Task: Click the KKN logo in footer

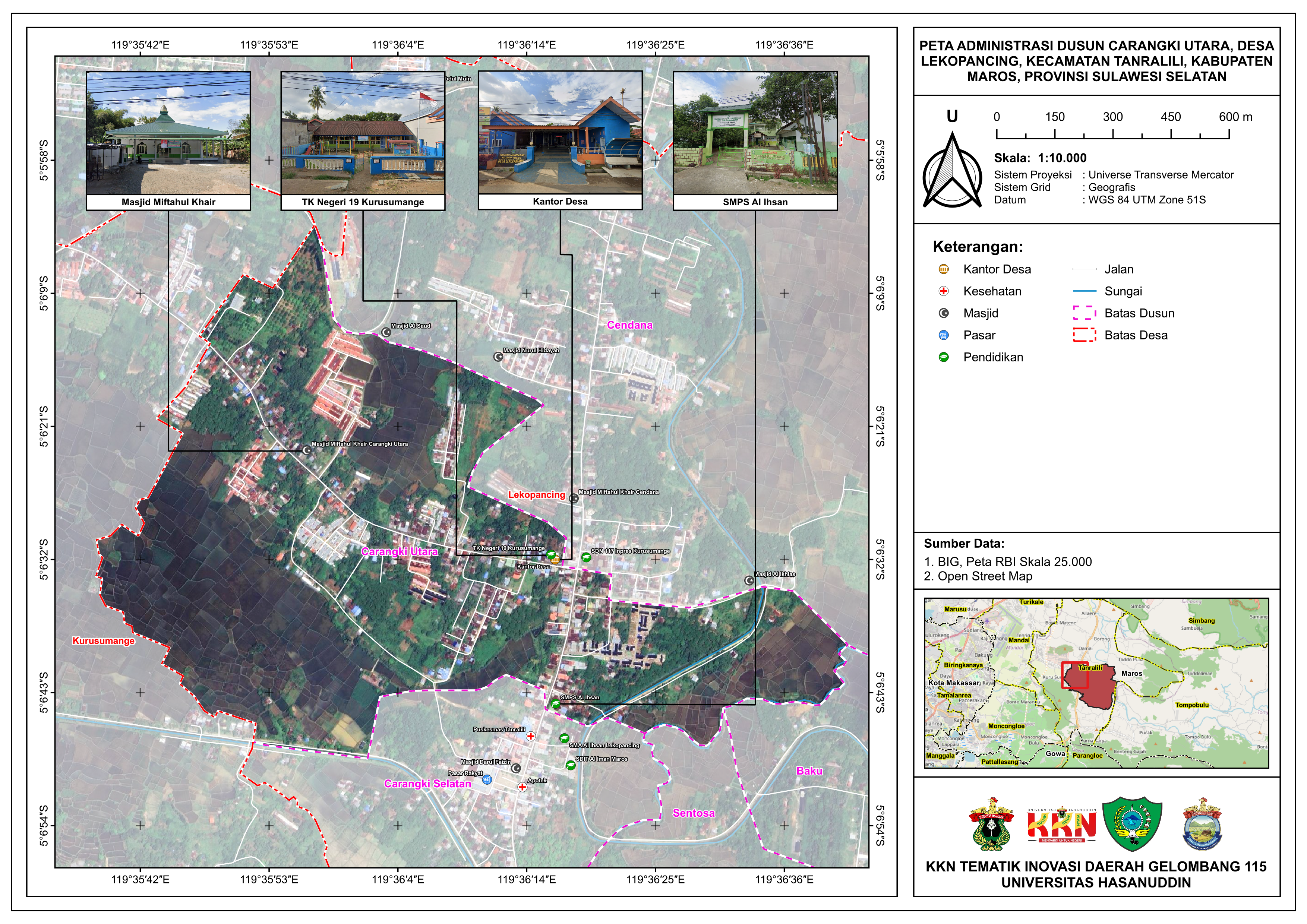Action: [1061, 826]
